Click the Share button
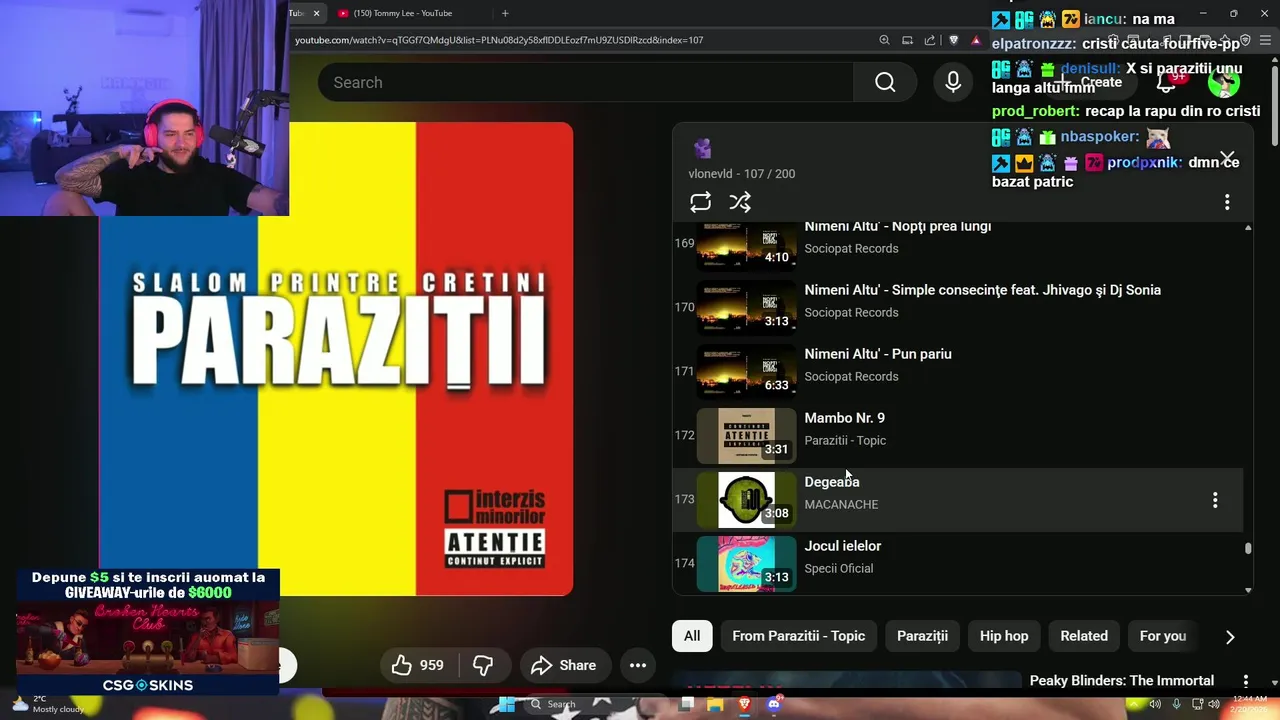 563,665
